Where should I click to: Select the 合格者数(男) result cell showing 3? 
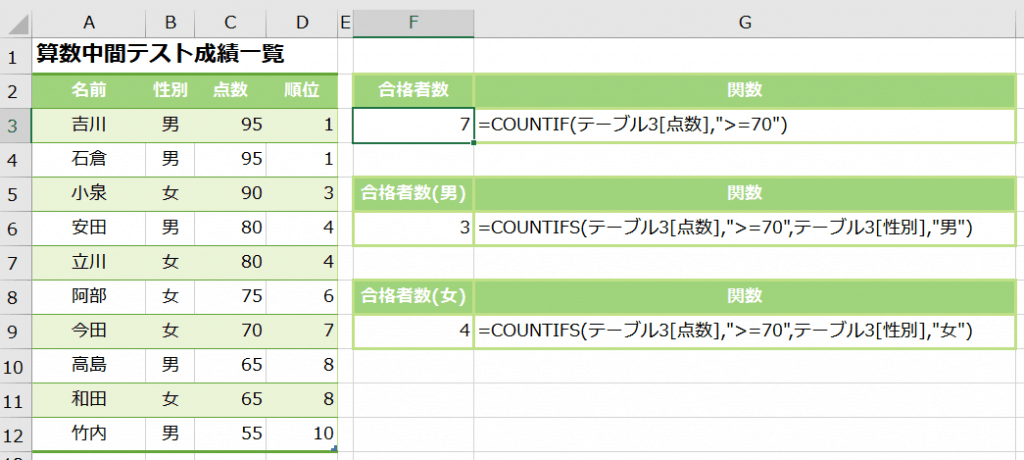click(413, 228)
